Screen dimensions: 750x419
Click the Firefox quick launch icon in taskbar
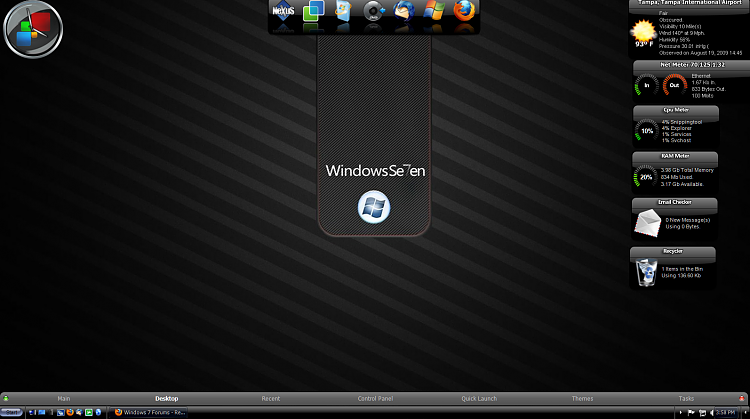[x=70, y=412]
